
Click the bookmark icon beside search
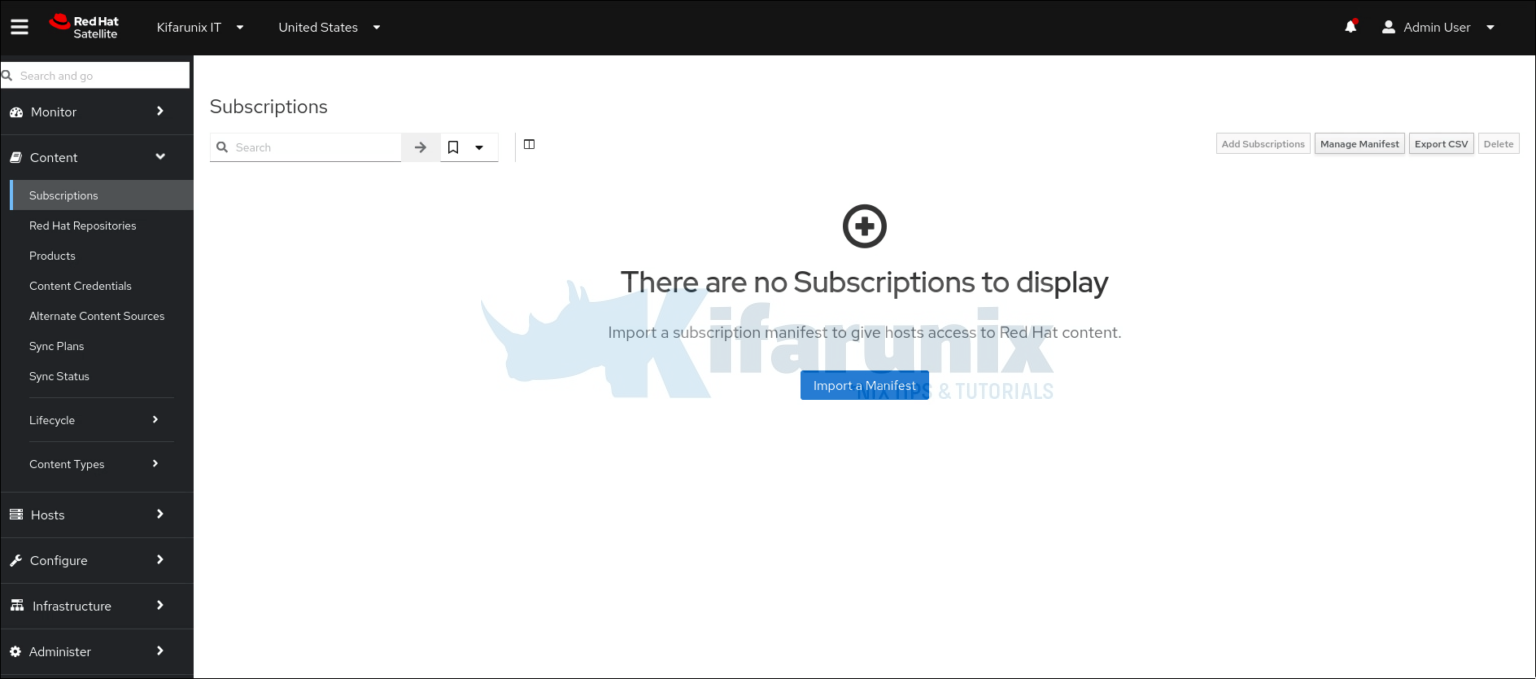click(x=453, y=146)
